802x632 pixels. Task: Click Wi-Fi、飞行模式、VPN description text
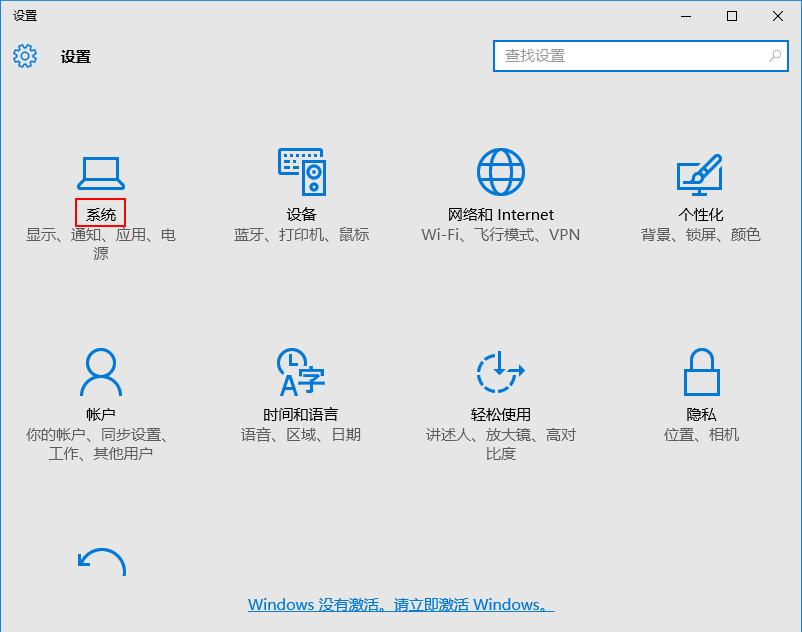pos(501,235)
